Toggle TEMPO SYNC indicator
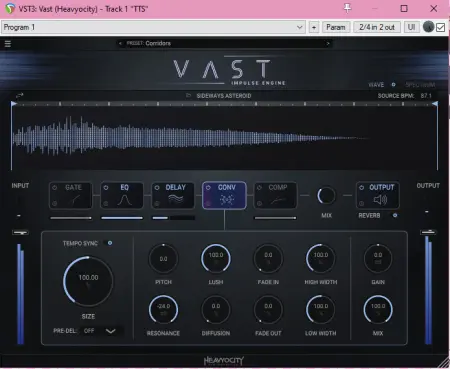Image resolution: width=450 pixels, height=369 pixels. [x=110, y=243]
